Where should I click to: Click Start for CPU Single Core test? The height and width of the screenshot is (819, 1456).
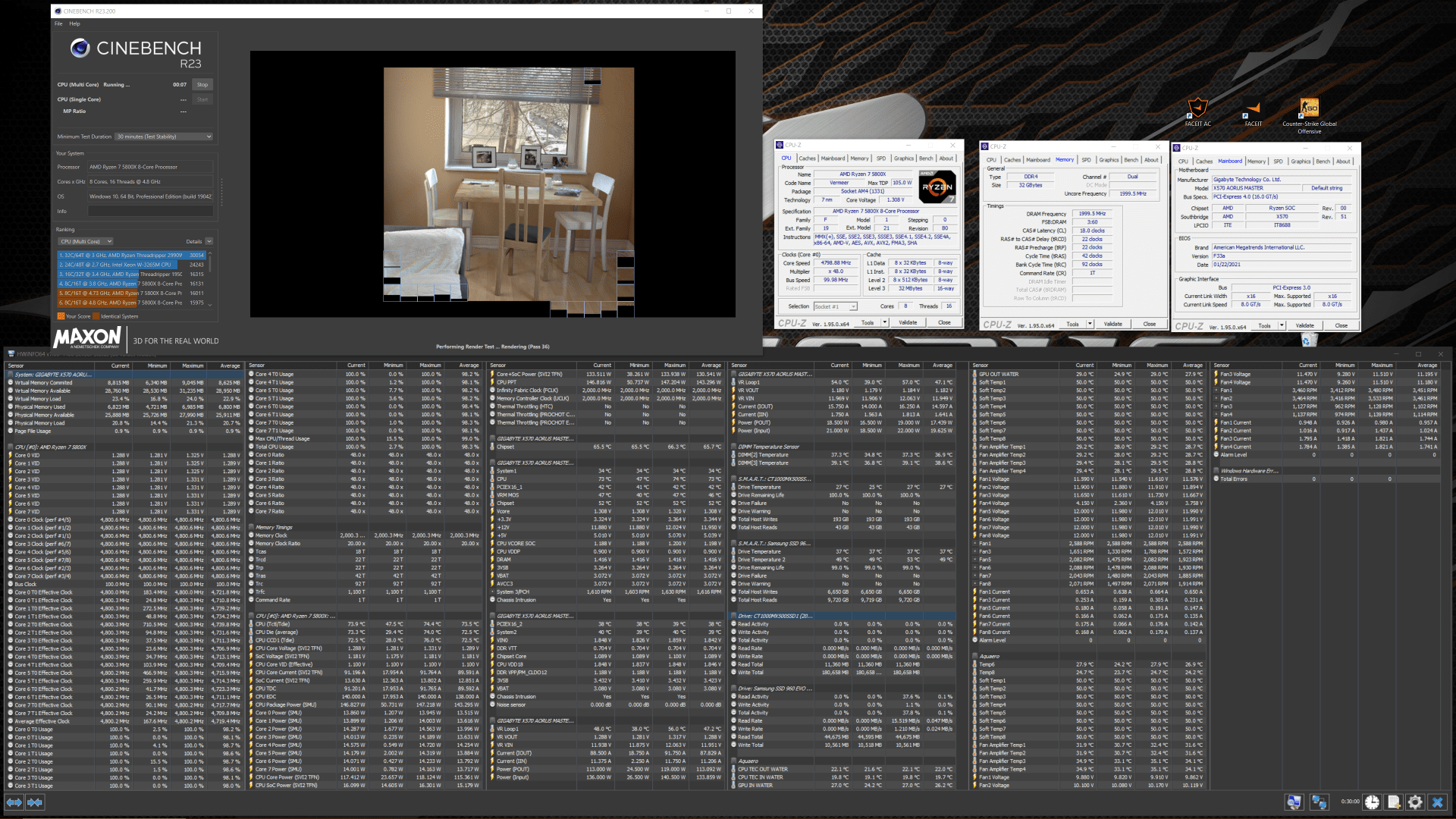pyautogui.click(x=202, y=99)
